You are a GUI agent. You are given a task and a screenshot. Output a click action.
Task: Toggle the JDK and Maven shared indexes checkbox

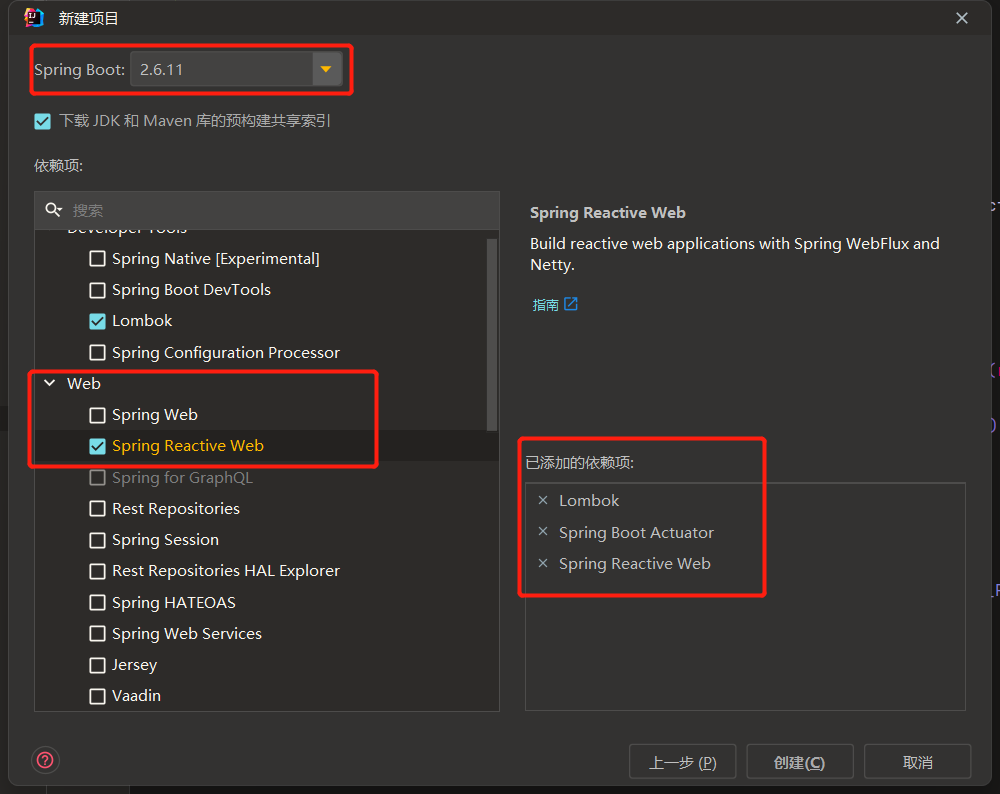pos(43,121)
